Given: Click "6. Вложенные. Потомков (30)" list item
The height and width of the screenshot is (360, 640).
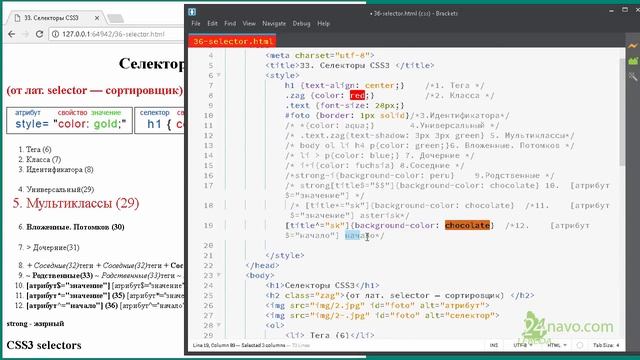Looking at the screenshot, I should point(71,227).
